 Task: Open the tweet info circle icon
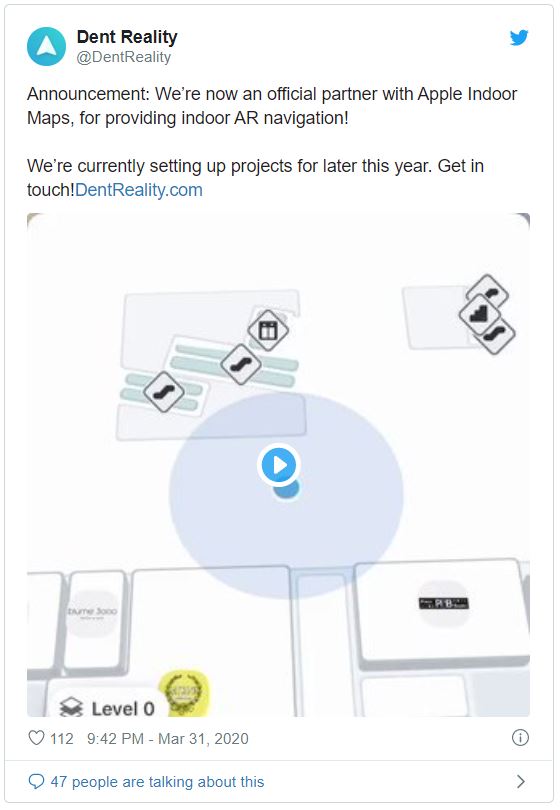coord(520,738)
